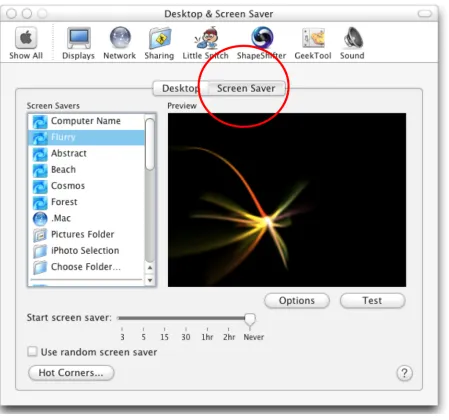Click the Flurry screen saver icon

pyautogui.click(x=40, y=137)
